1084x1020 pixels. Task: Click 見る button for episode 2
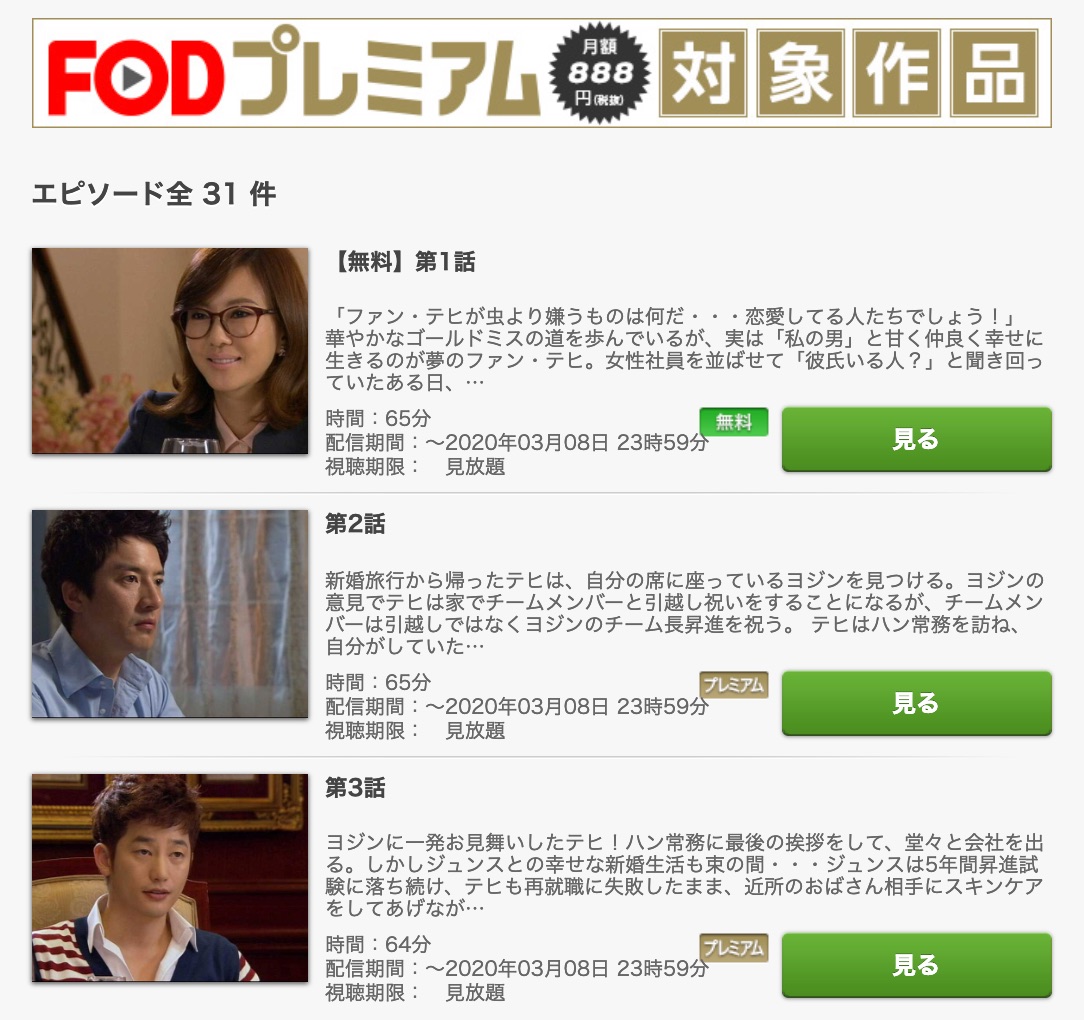(917, 703)
